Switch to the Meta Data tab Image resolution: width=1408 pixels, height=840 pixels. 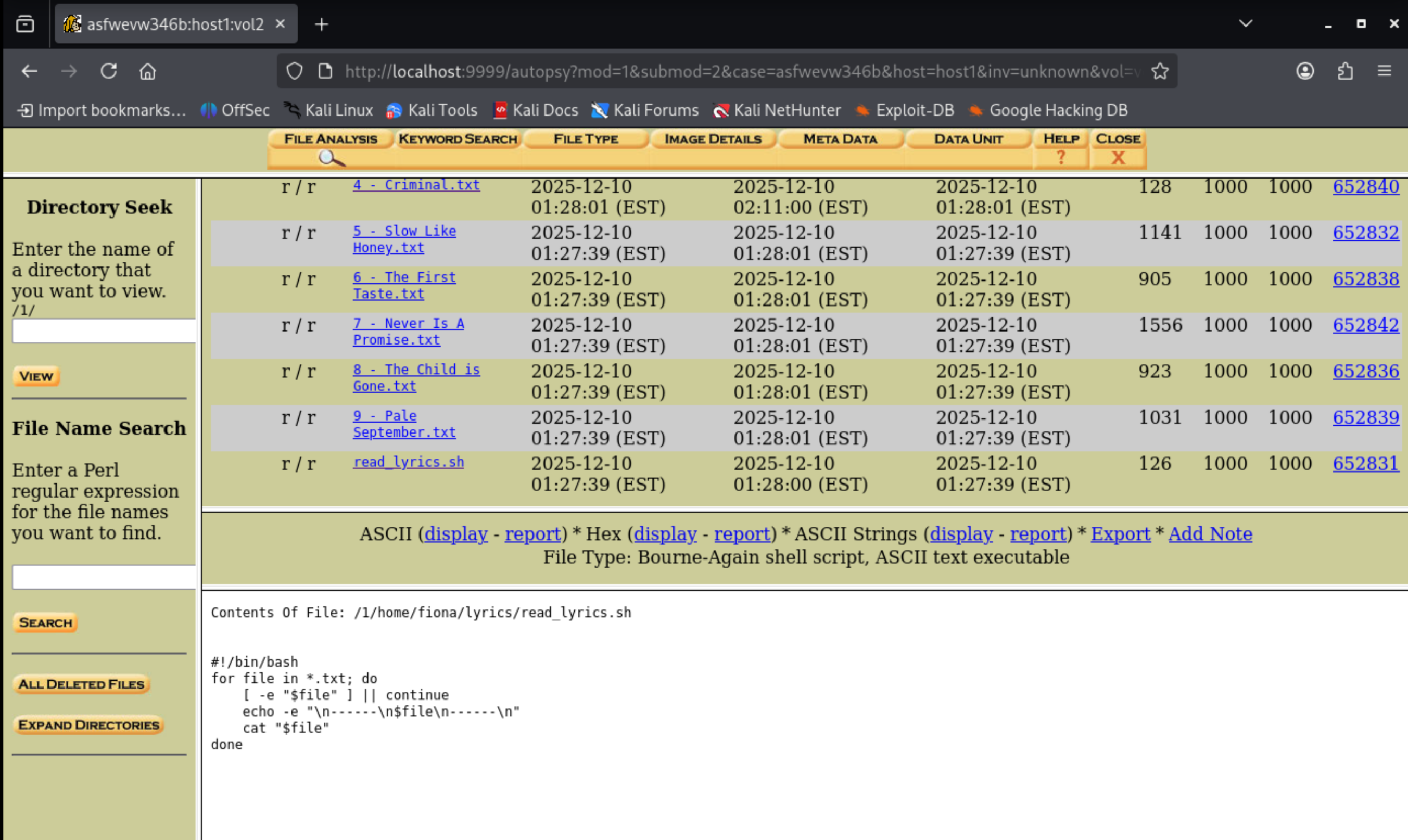[840, 138]
